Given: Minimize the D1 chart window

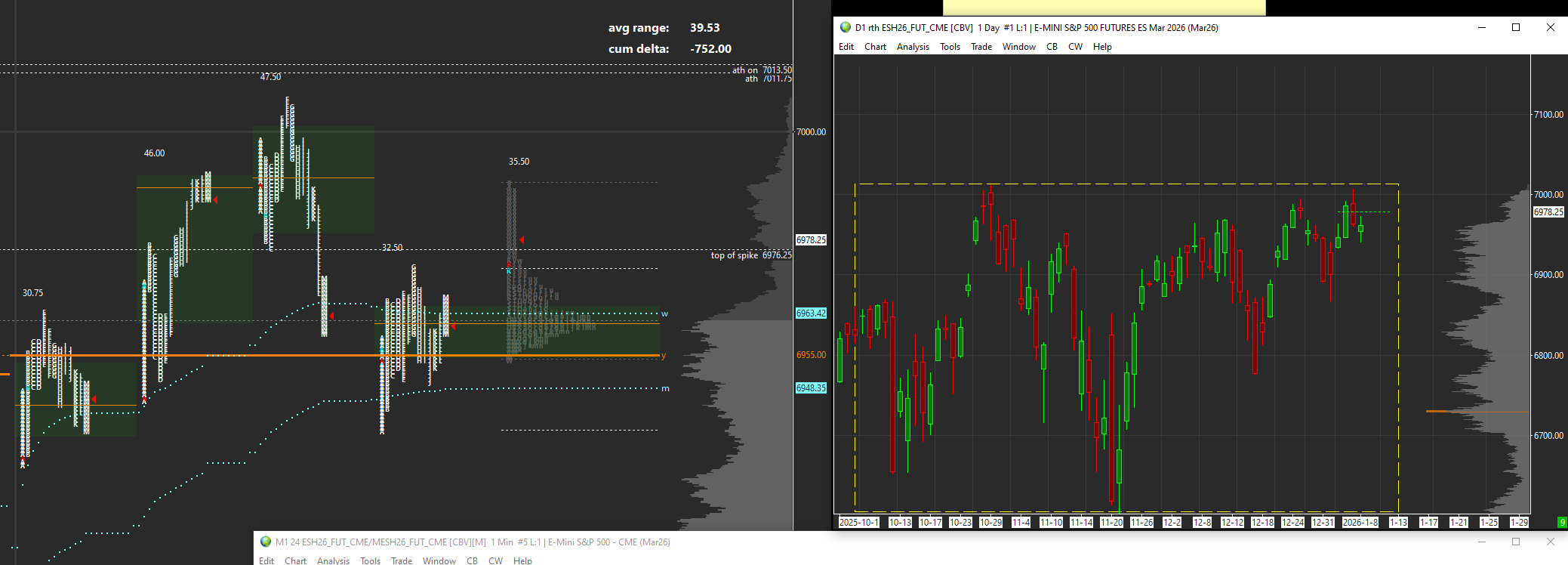Looking at the screenshot, I should pos(1482,27).
